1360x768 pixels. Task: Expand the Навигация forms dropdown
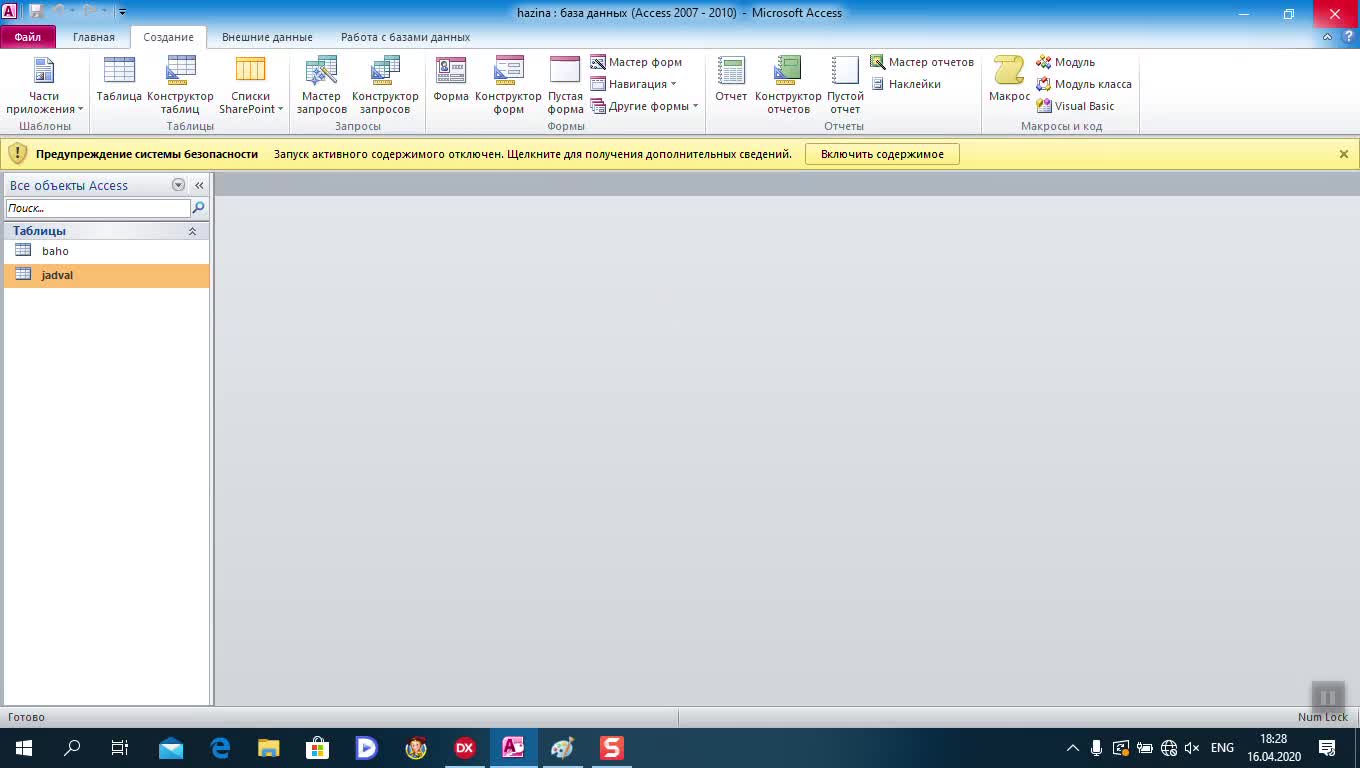point(633,84)
